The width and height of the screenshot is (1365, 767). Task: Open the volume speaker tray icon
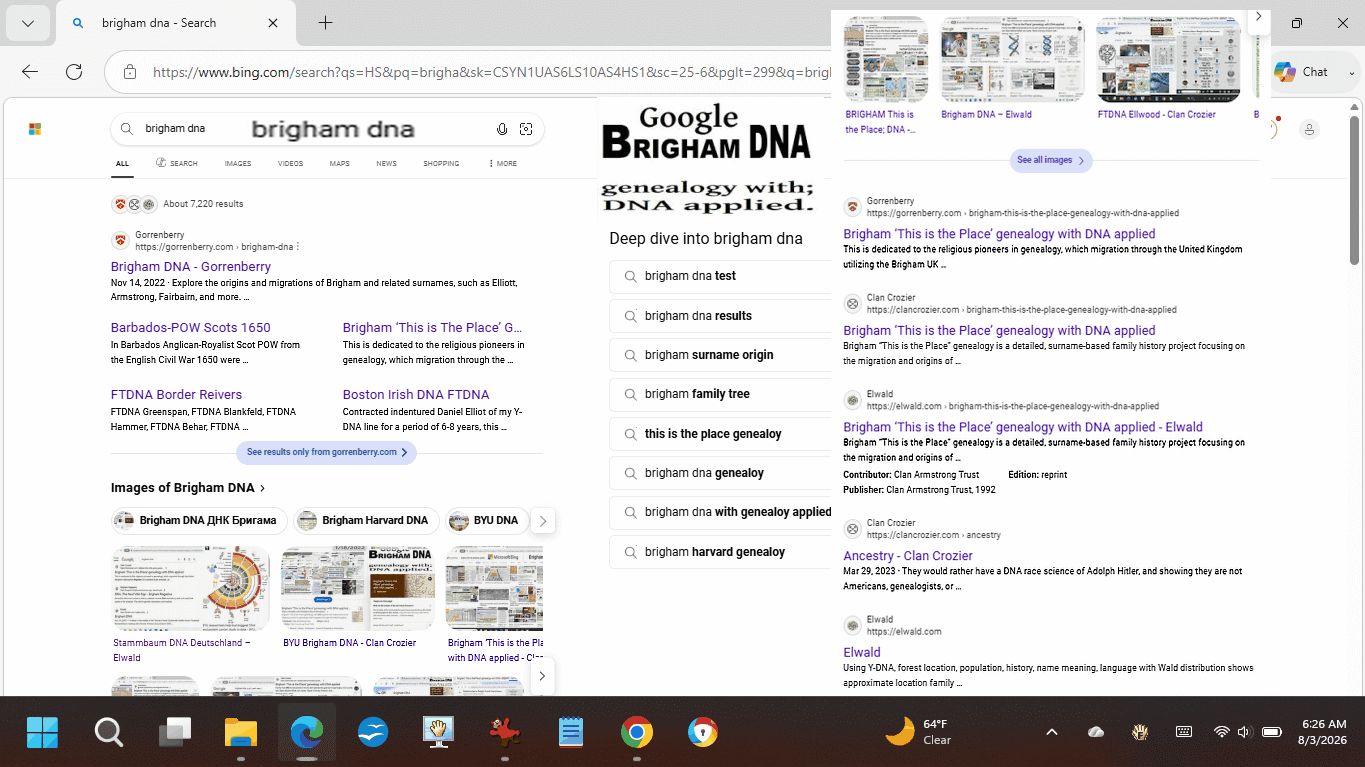1245,732
